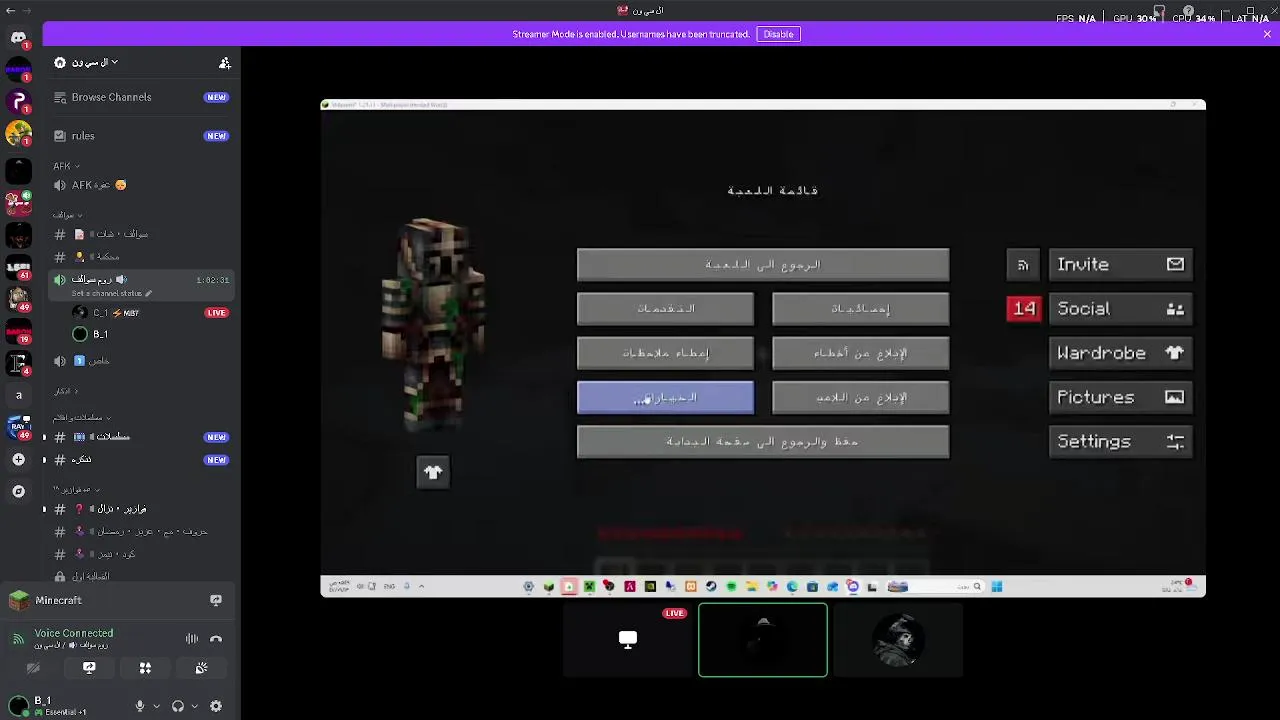Toggle deafen headphones
The width and height of the screenshot is (1280, 720).
[x=178, y=706]
